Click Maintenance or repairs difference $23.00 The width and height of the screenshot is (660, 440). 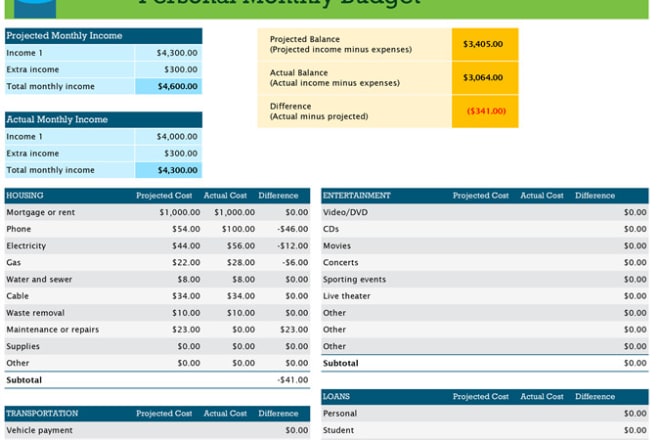[x=294, y=330]
